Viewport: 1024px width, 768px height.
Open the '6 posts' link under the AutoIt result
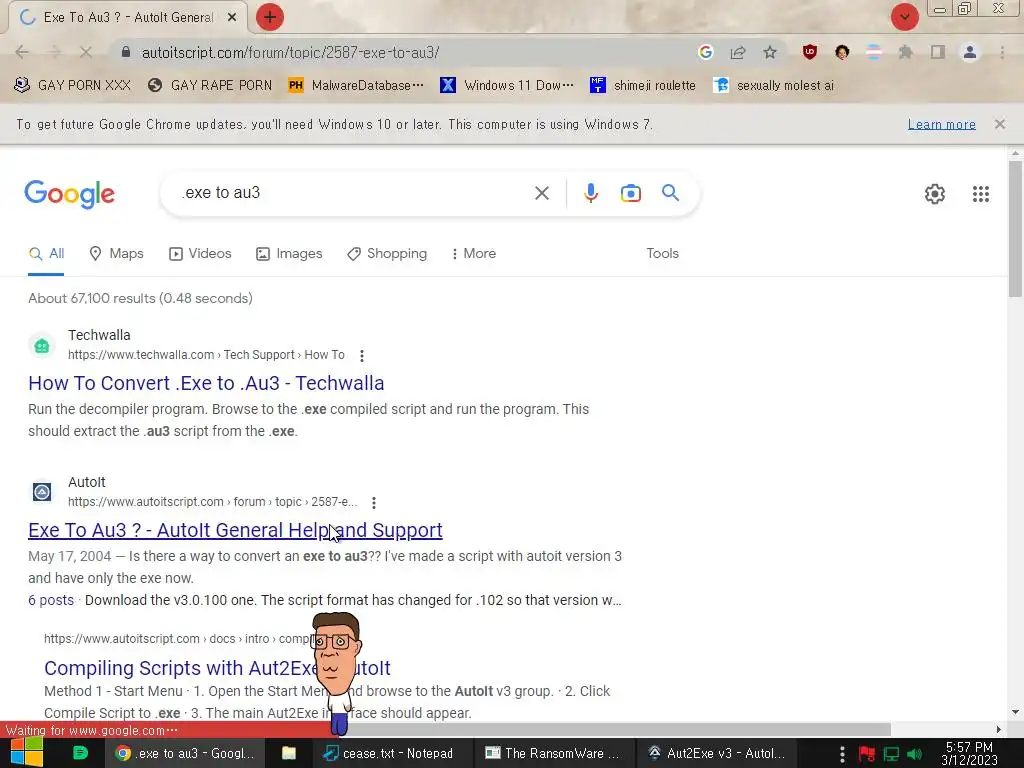(x=51, y=600)
